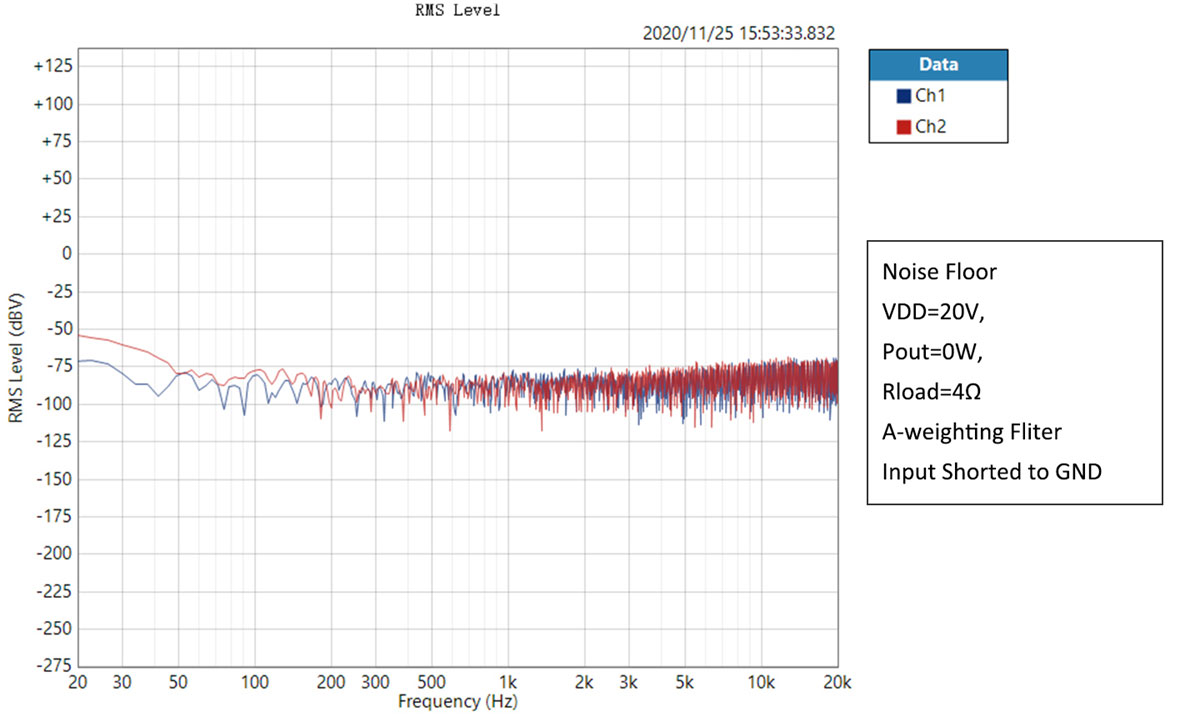
Task: Click the 20k tick on the frequency axis
Action: click(x=836, y=682)
